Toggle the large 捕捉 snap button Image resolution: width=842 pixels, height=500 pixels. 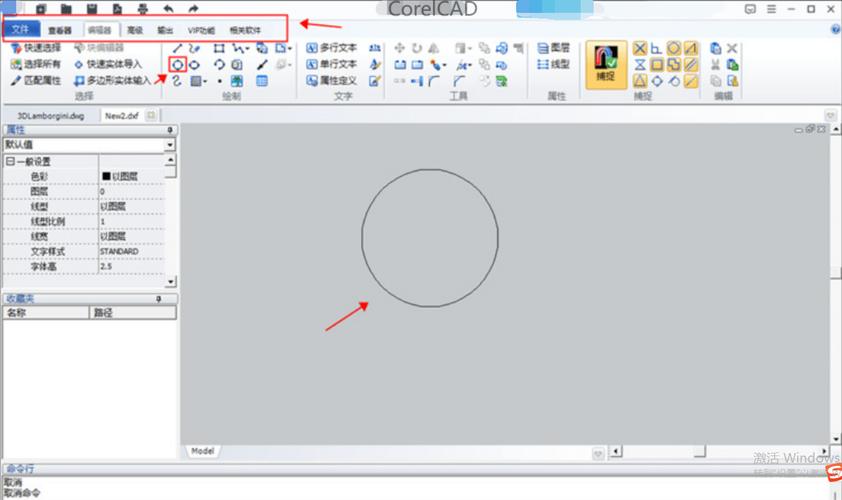click(x=606, y=64)
